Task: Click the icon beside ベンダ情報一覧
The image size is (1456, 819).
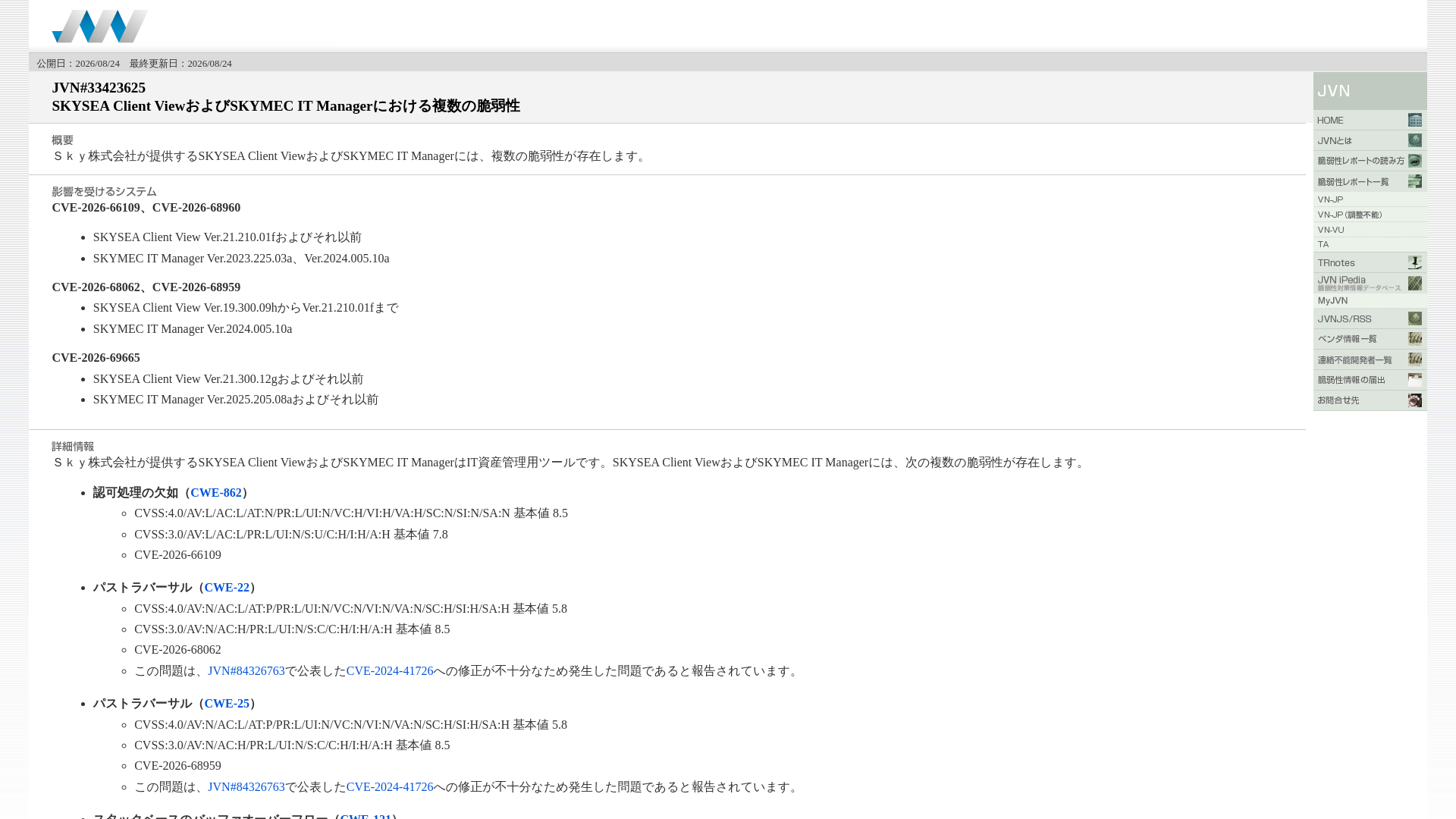Action: 1415,339
